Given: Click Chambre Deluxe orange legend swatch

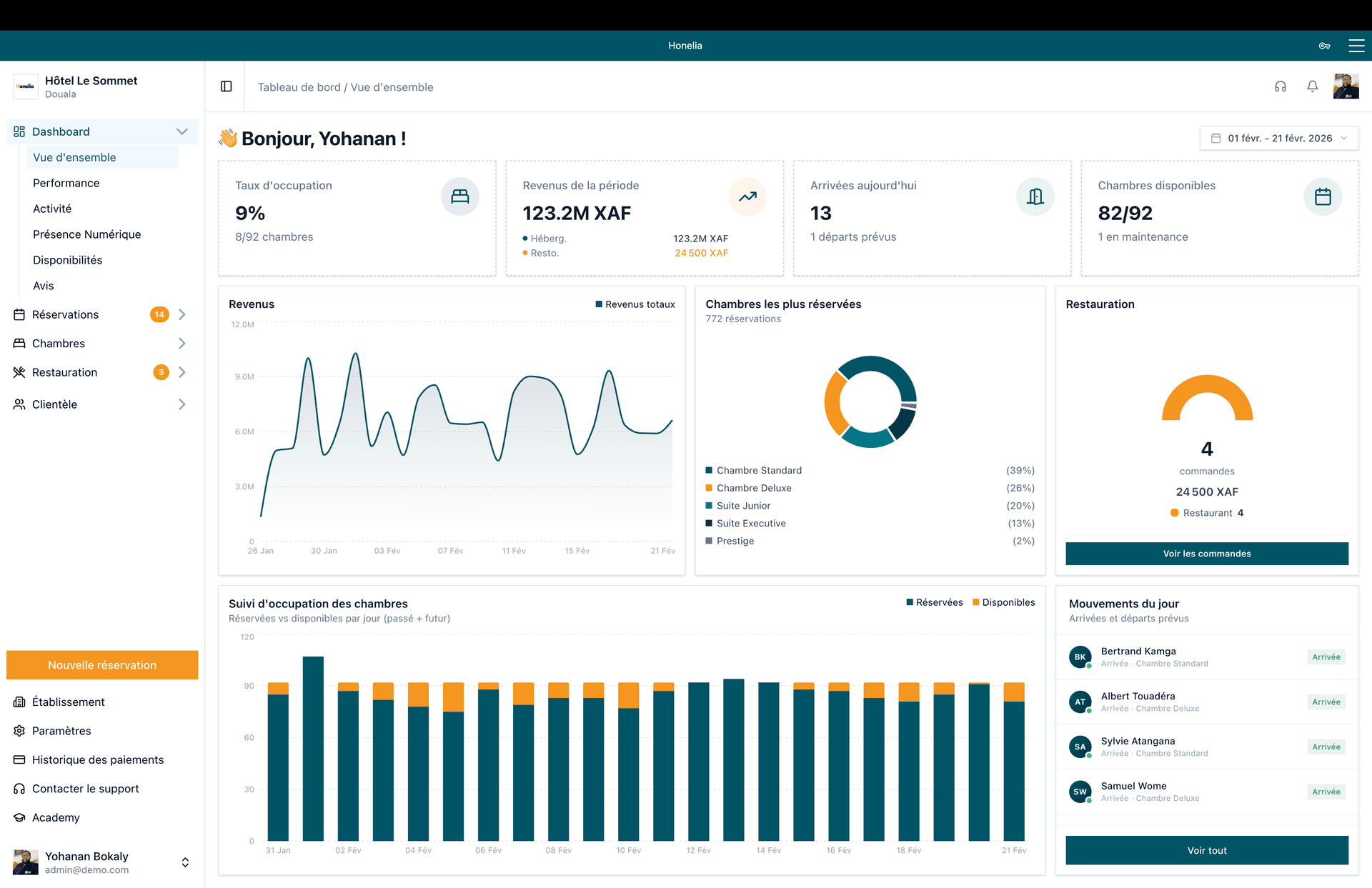Looking at the screenshot, I should (x=709, y=488).
